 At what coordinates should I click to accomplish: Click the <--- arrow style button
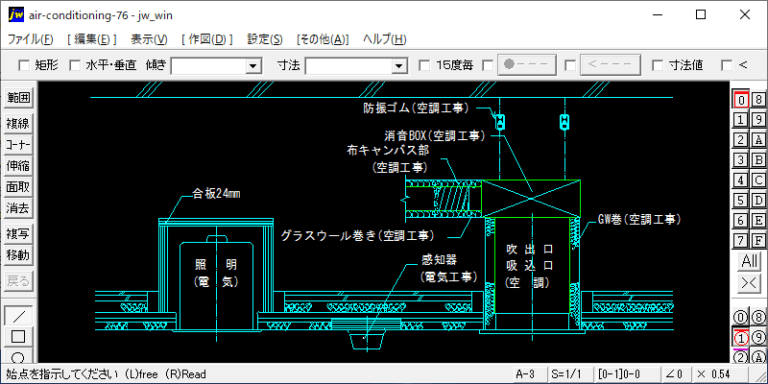[x=610, y=65]
